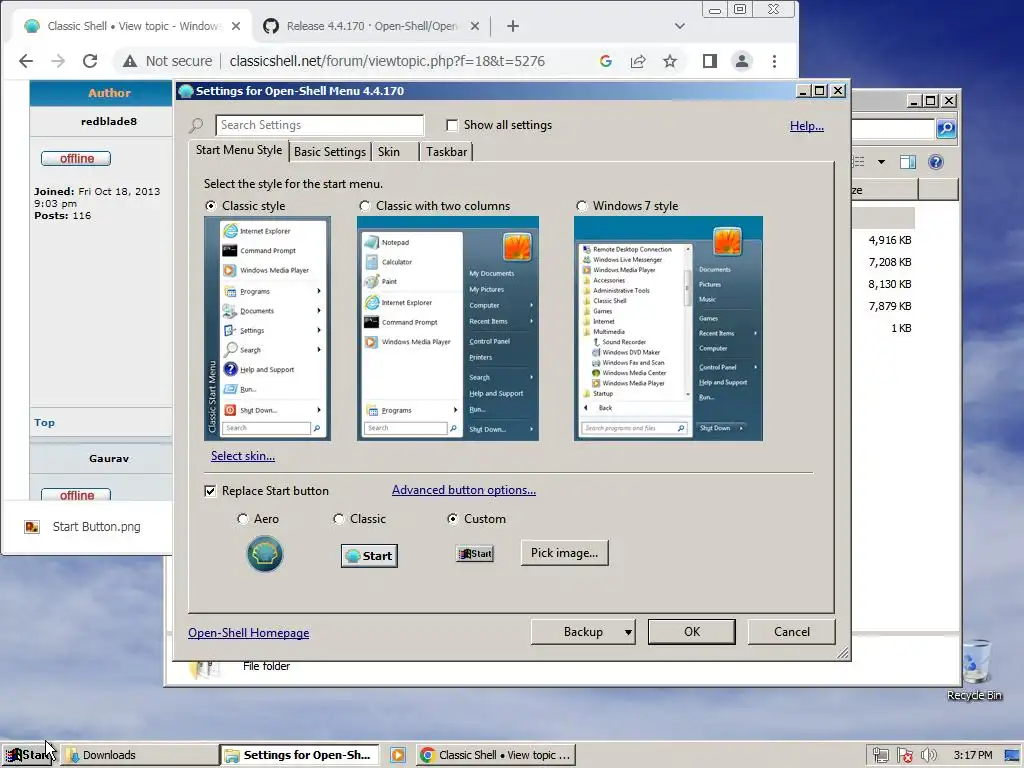This screenshot has height=768, width=1024.
Task: Close the Open-Shell Release GitHub tab
Action: tap(475, 26)
